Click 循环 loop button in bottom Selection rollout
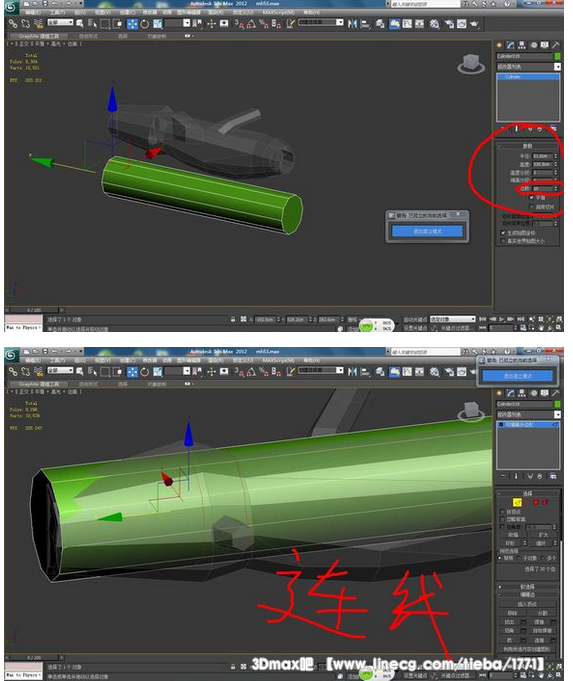The width and height of the screenshot is (573, 681). 541,543
